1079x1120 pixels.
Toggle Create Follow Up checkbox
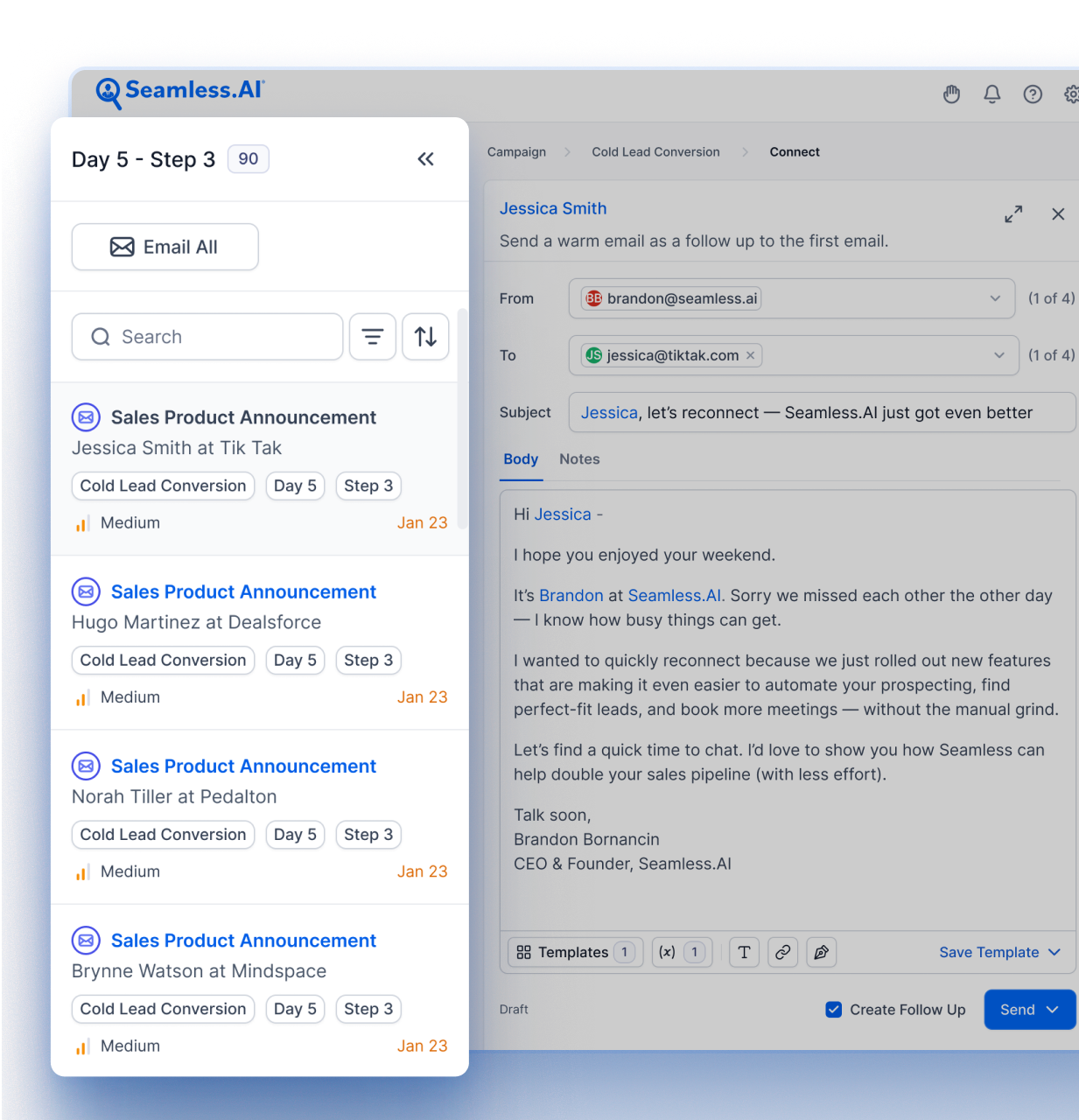[x=834, y=1010]
